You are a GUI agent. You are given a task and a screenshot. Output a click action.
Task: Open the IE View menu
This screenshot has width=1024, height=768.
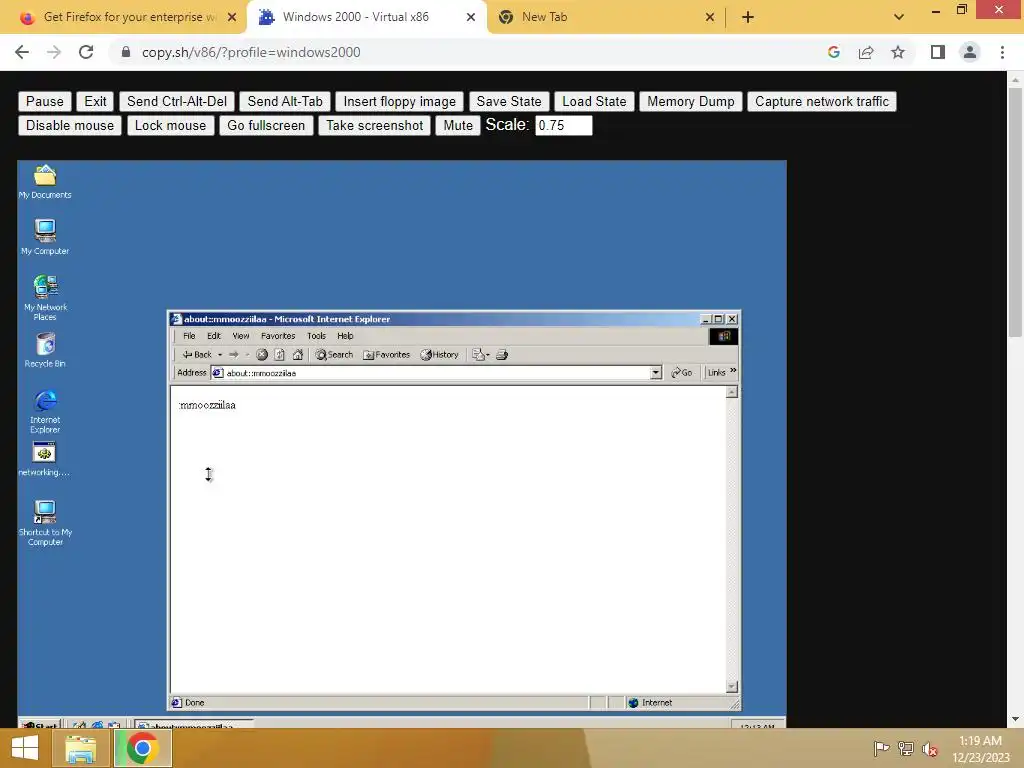click(241, 336)
